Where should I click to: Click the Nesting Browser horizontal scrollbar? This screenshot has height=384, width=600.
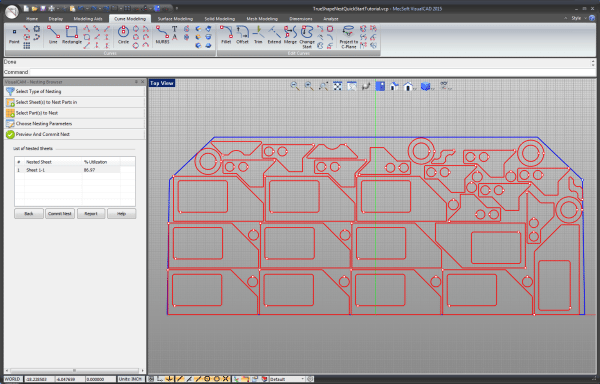(75, 370)
